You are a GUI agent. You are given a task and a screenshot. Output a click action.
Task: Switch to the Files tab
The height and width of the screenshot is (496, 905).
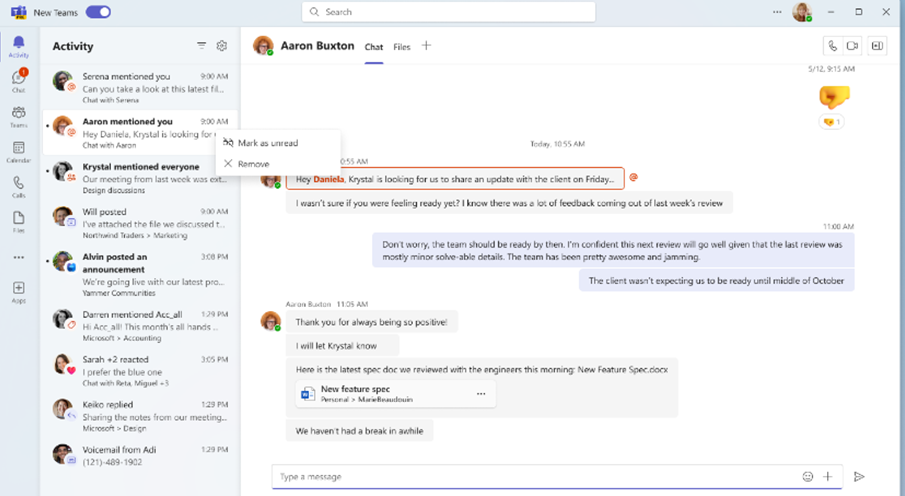(x=402, y=47)
